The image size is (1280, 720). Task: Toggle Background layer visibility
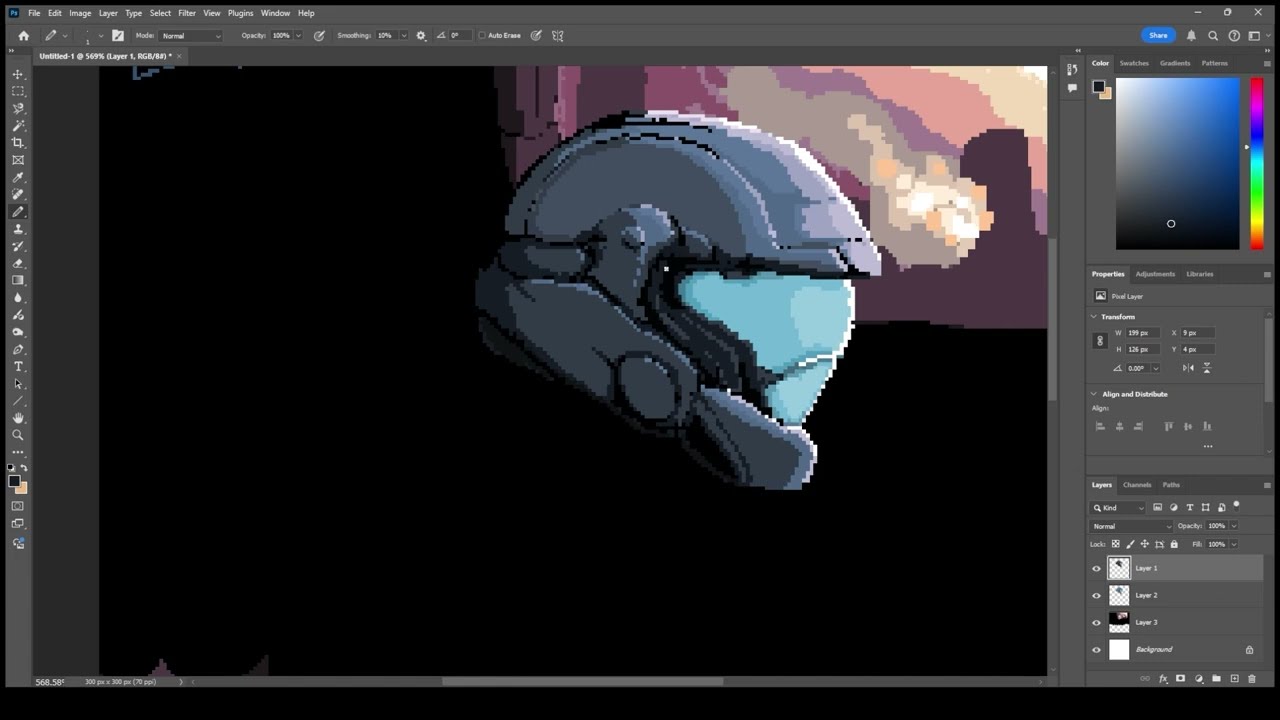click(1096, 650)
